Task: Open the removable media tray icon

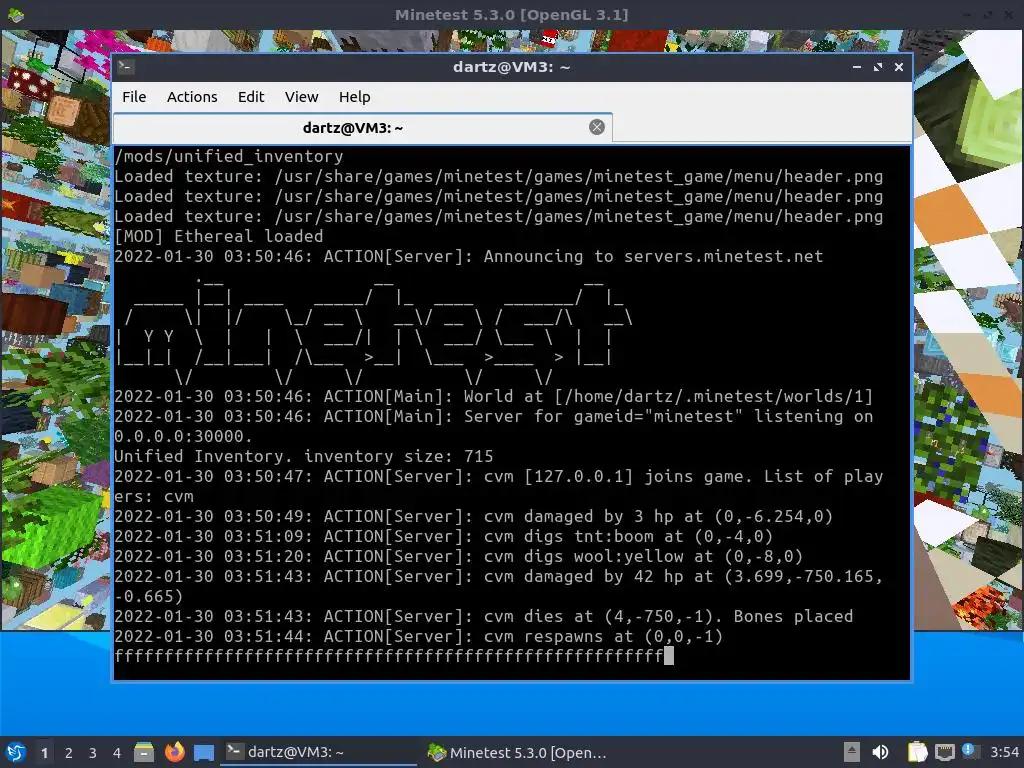Action: pos(852,752)
